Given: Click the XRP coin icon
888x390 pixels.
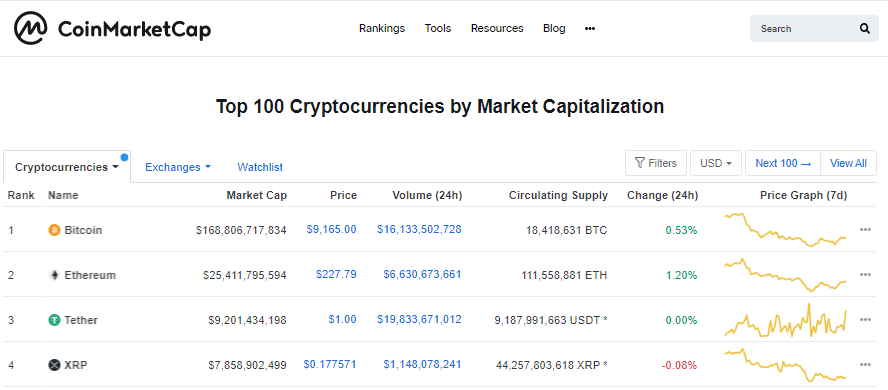Looking at the screenshot, I should point(54,365).
